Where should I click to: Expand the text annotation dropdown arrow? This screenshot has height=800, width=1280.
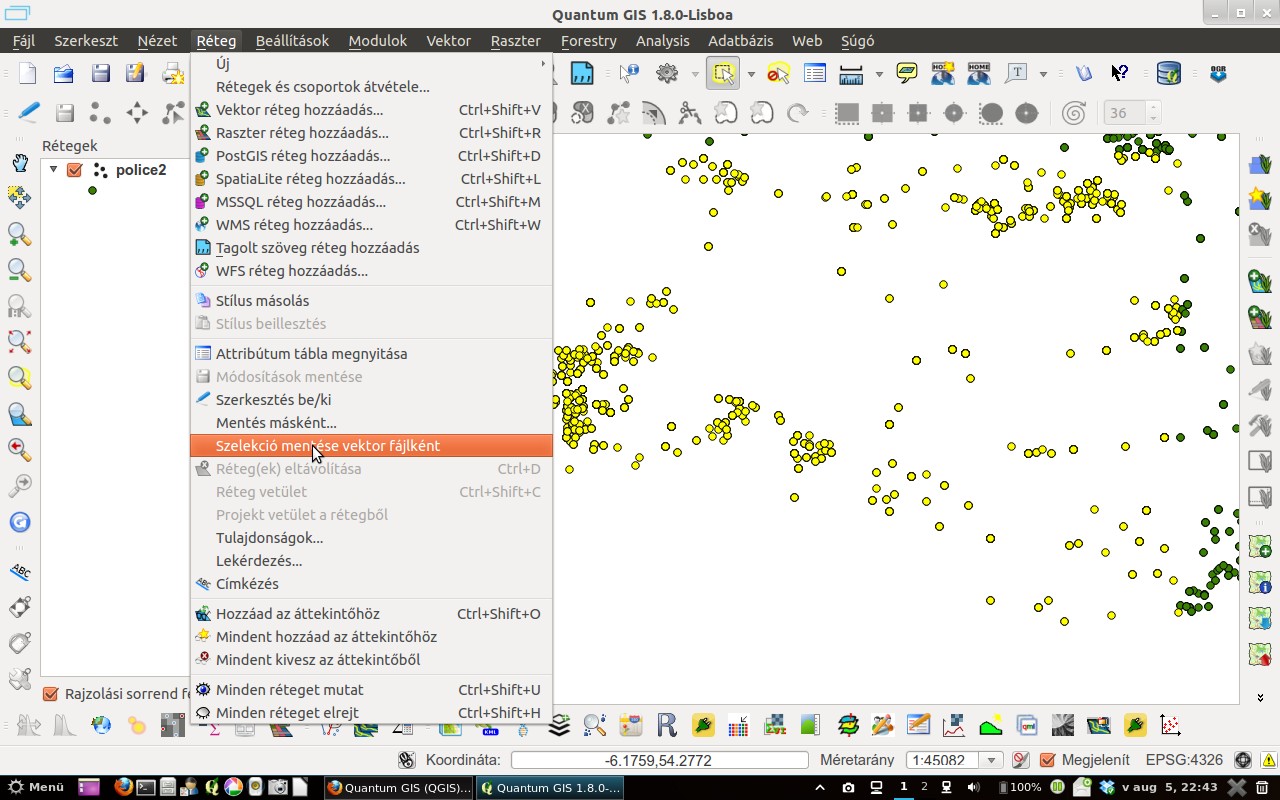click(1043, 74)
